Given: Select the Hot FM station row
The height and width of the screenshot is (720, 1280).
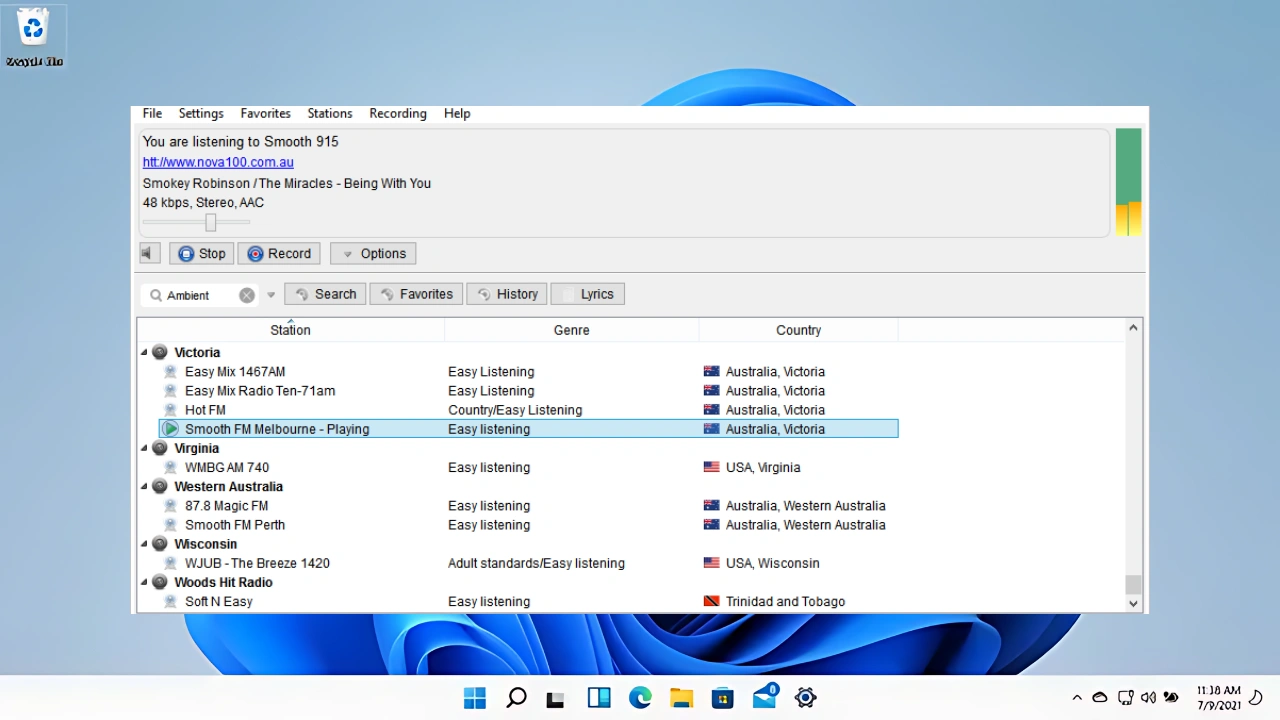Looking at the screenshot, I should [x=529, y=409].
